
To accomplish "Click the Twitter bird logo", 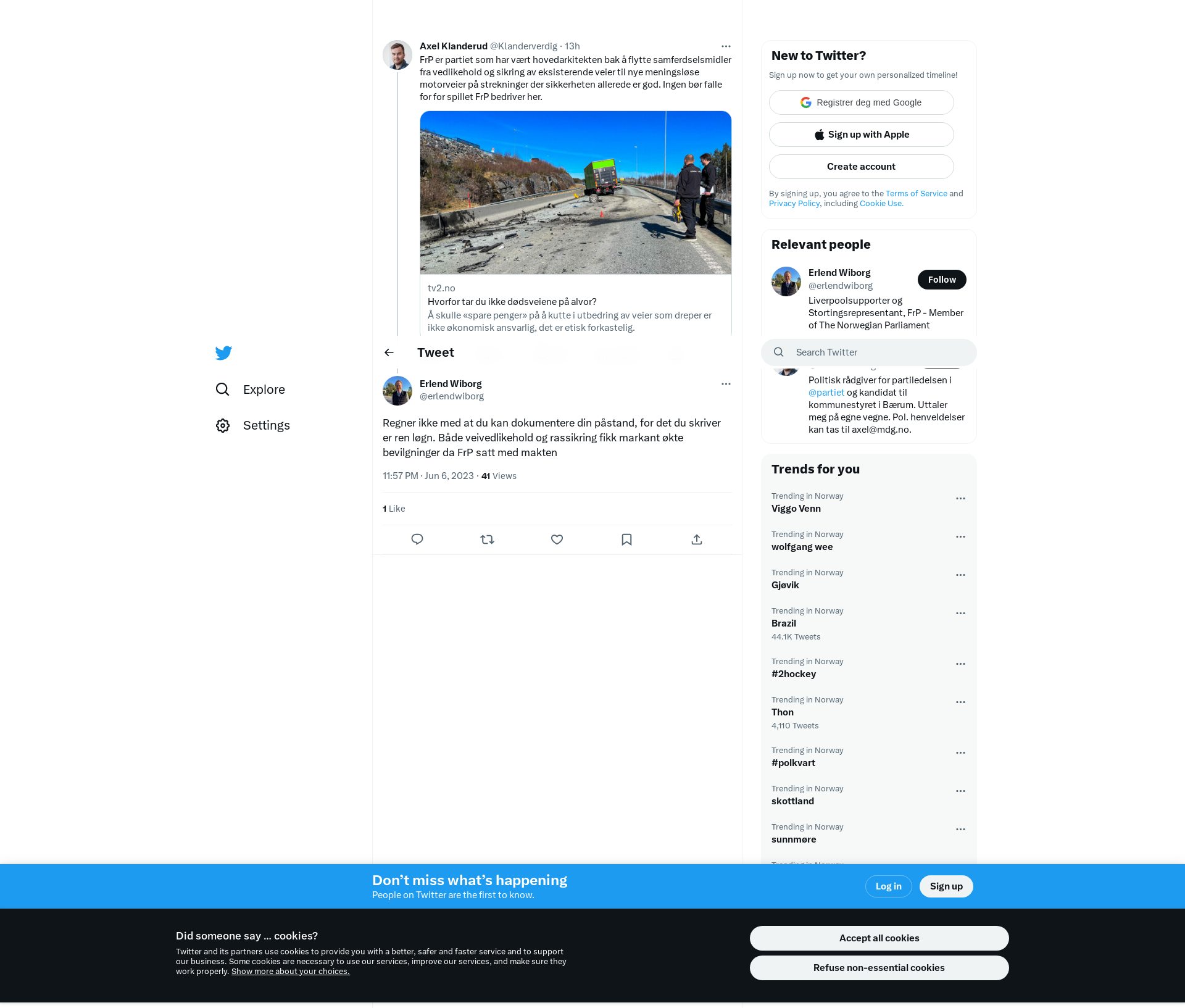I will point(223,352).
